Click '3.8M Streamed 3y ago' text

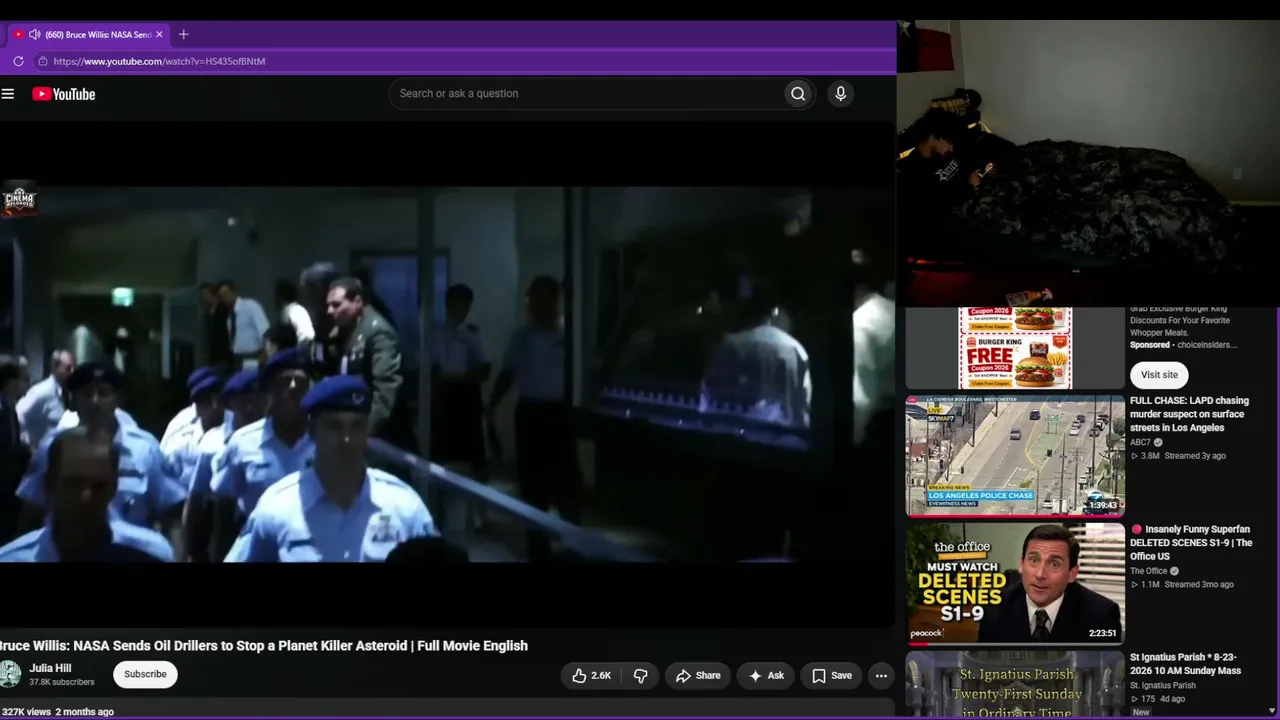point(1178,456)
